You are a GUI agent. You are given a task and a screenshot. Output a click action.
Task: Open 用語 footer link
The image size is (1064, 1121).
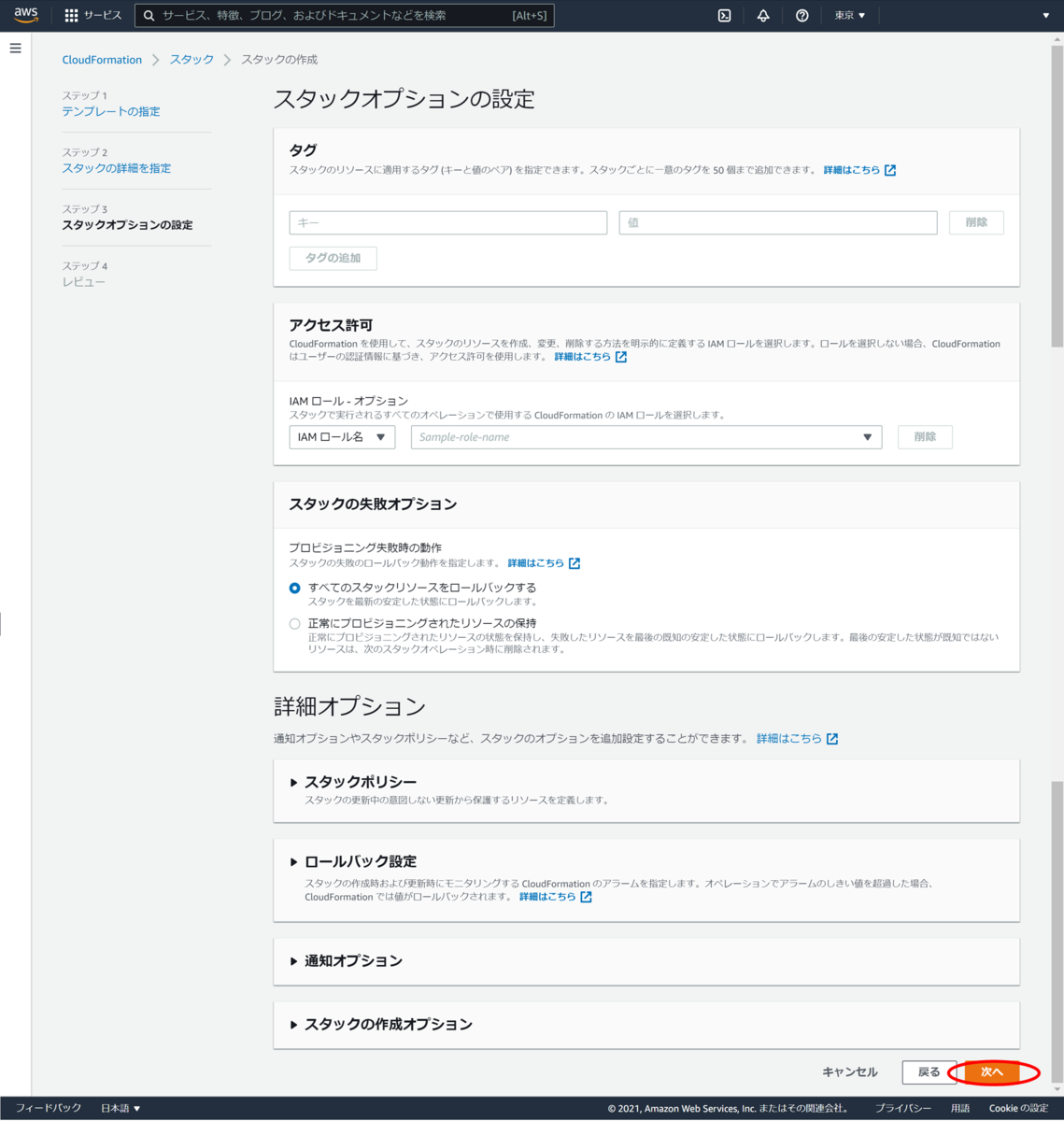coord(960,1109)
